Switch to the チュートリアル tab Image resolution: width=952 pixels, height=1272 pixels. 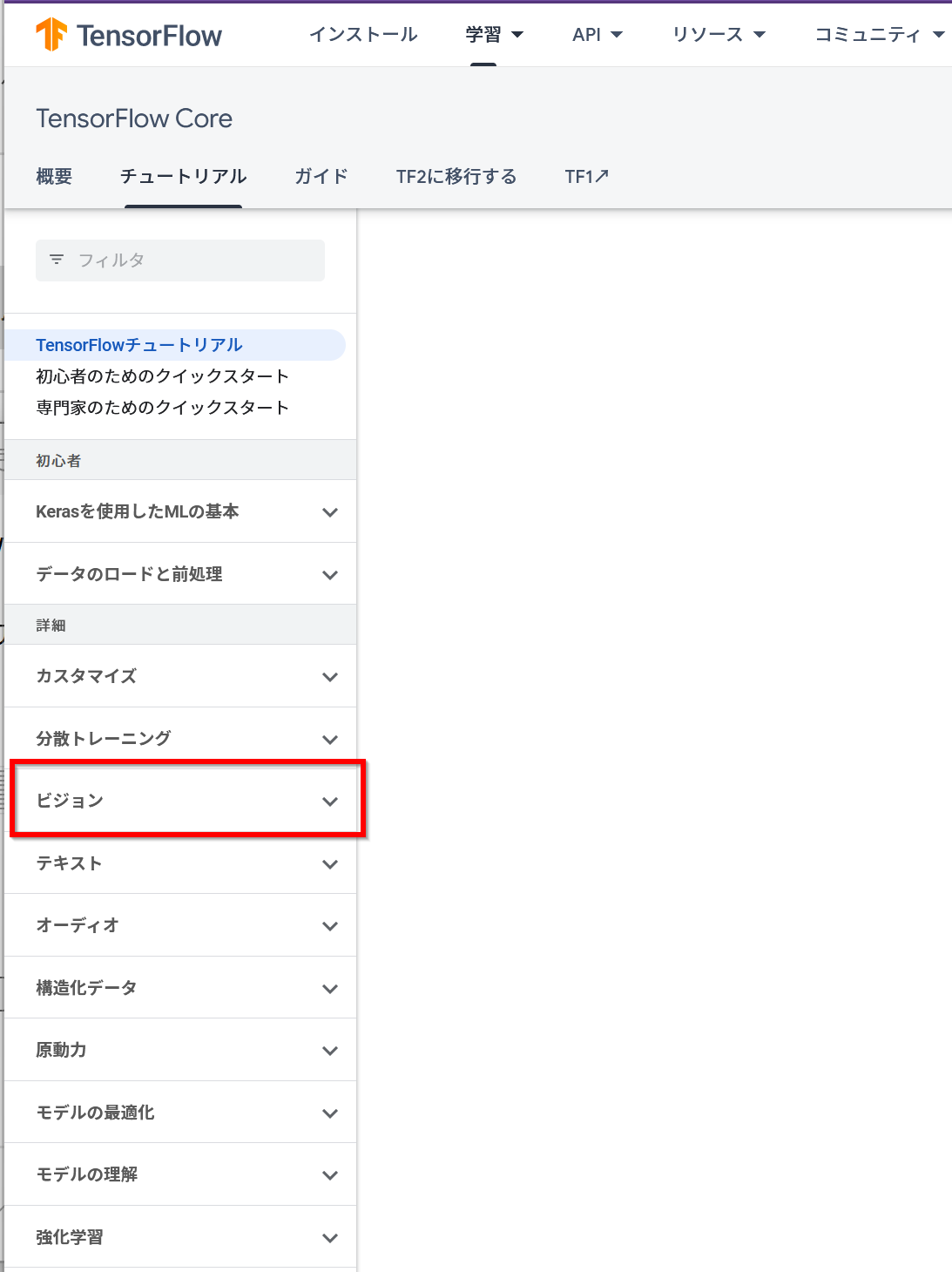pos(183,177)
